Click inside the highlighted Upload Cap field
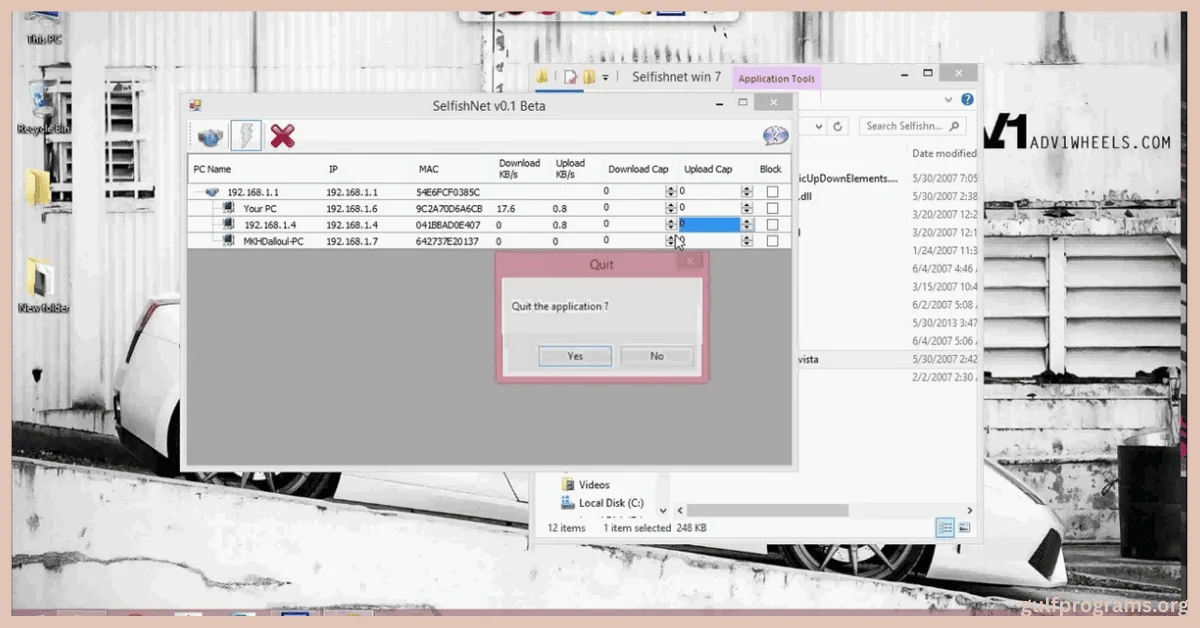Screen dimensions: 1200x628 (710, 225)
